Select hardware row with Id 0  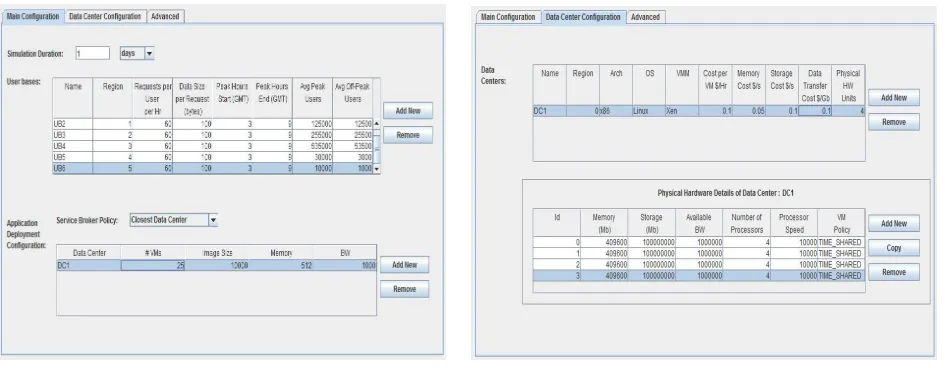click(x=699, y=242)
